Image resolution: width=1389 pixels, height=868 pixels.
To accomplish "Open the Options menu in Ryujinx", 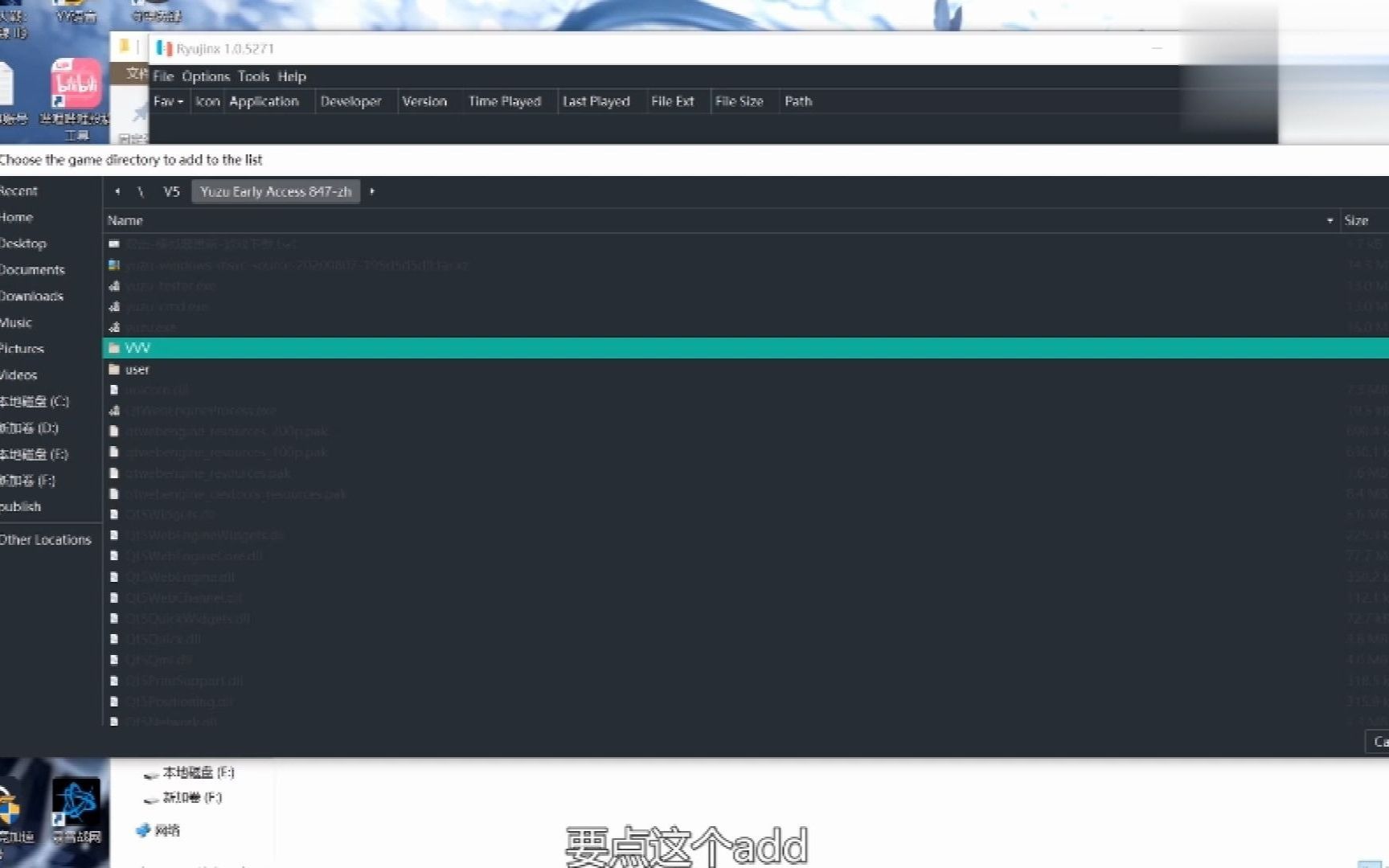I will coord(206,76).
